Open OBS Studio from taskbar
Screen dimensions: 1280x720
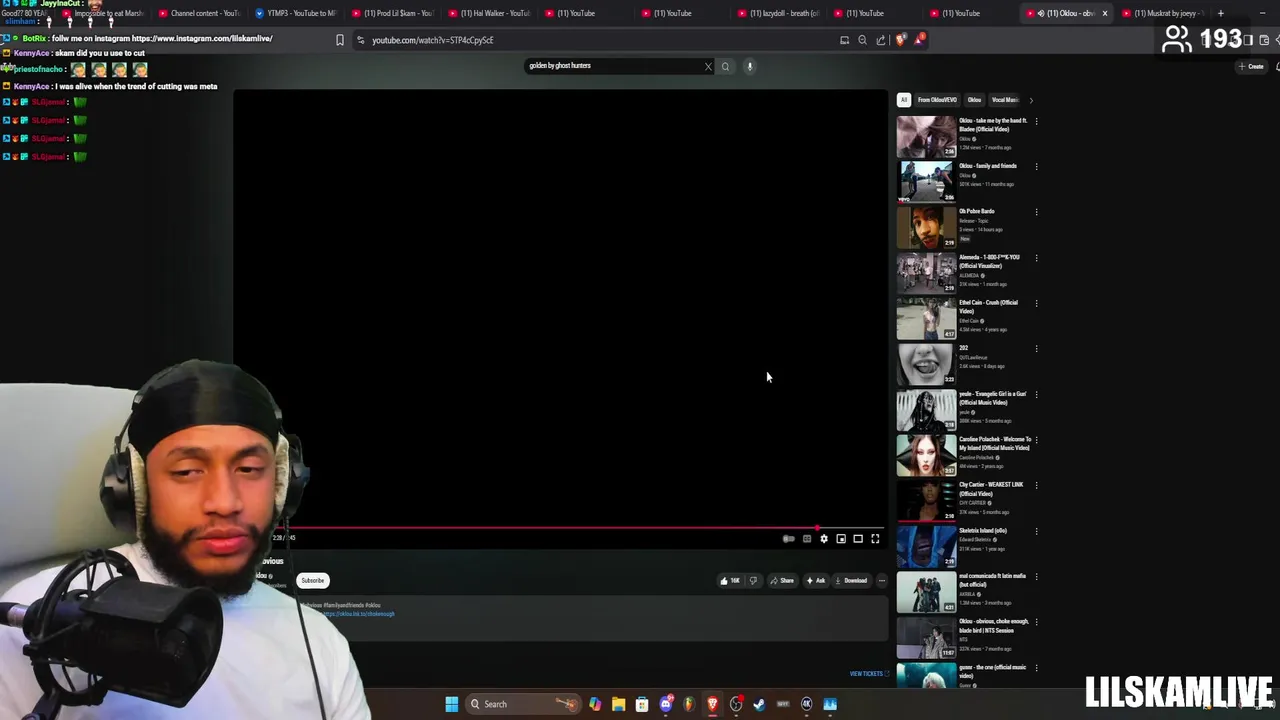coord(736,704)
